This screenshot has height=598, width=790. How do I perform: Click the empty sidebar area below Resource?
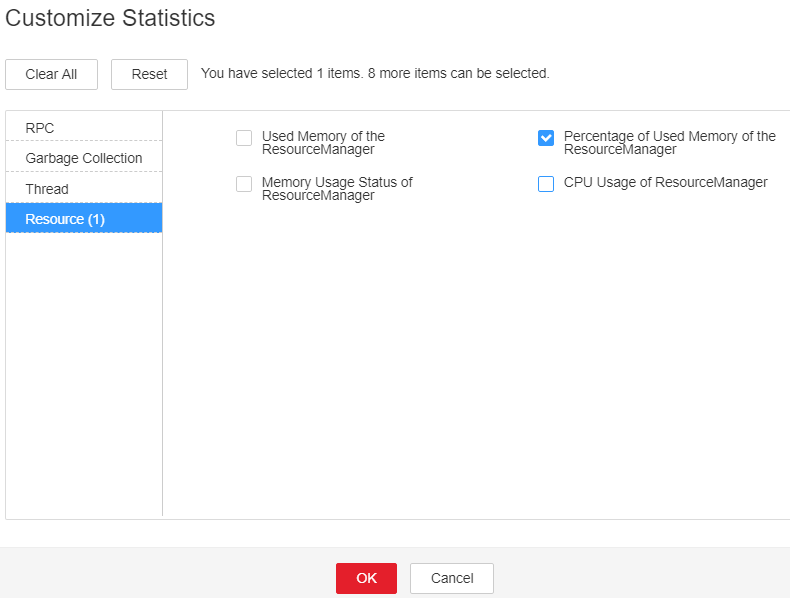pyautogui.click(x=84, y=373)
